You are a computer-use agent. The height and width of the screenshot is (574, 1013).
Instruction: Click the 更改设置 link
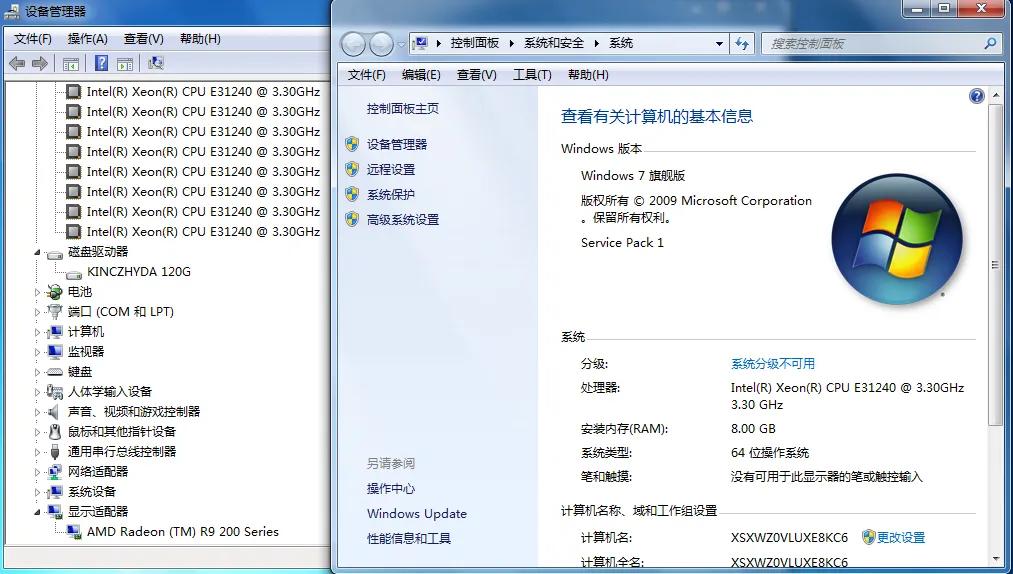(x=901, y=538)
